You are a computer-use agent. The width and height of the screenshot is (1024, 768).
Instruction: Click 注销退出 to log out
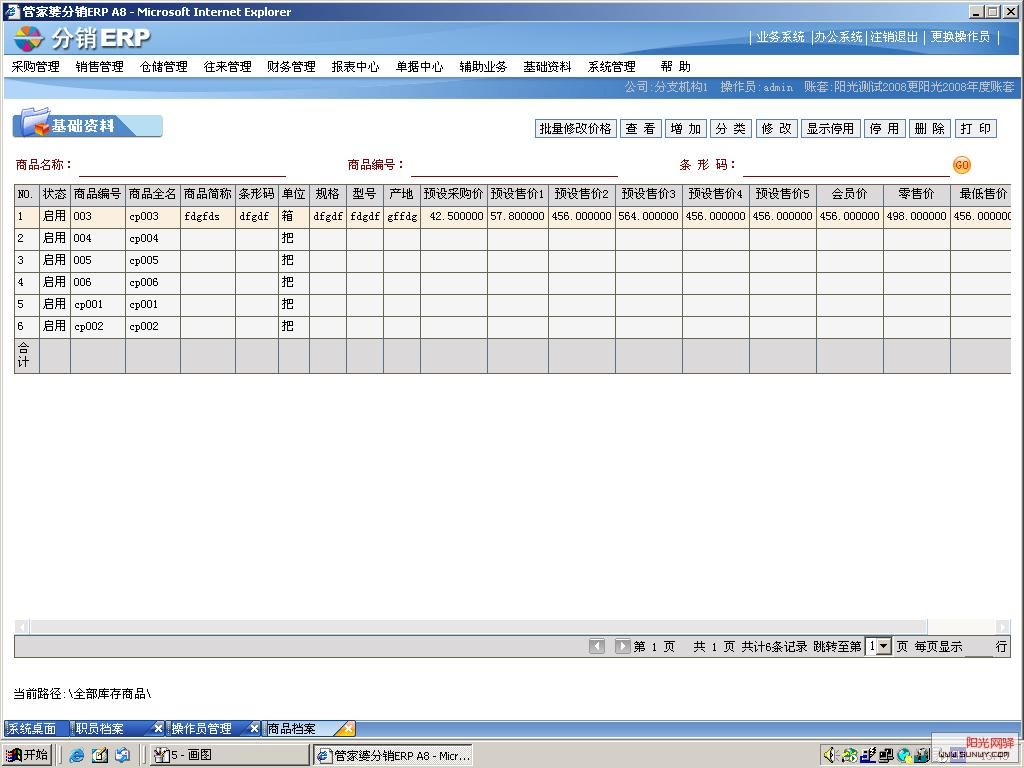893,35
